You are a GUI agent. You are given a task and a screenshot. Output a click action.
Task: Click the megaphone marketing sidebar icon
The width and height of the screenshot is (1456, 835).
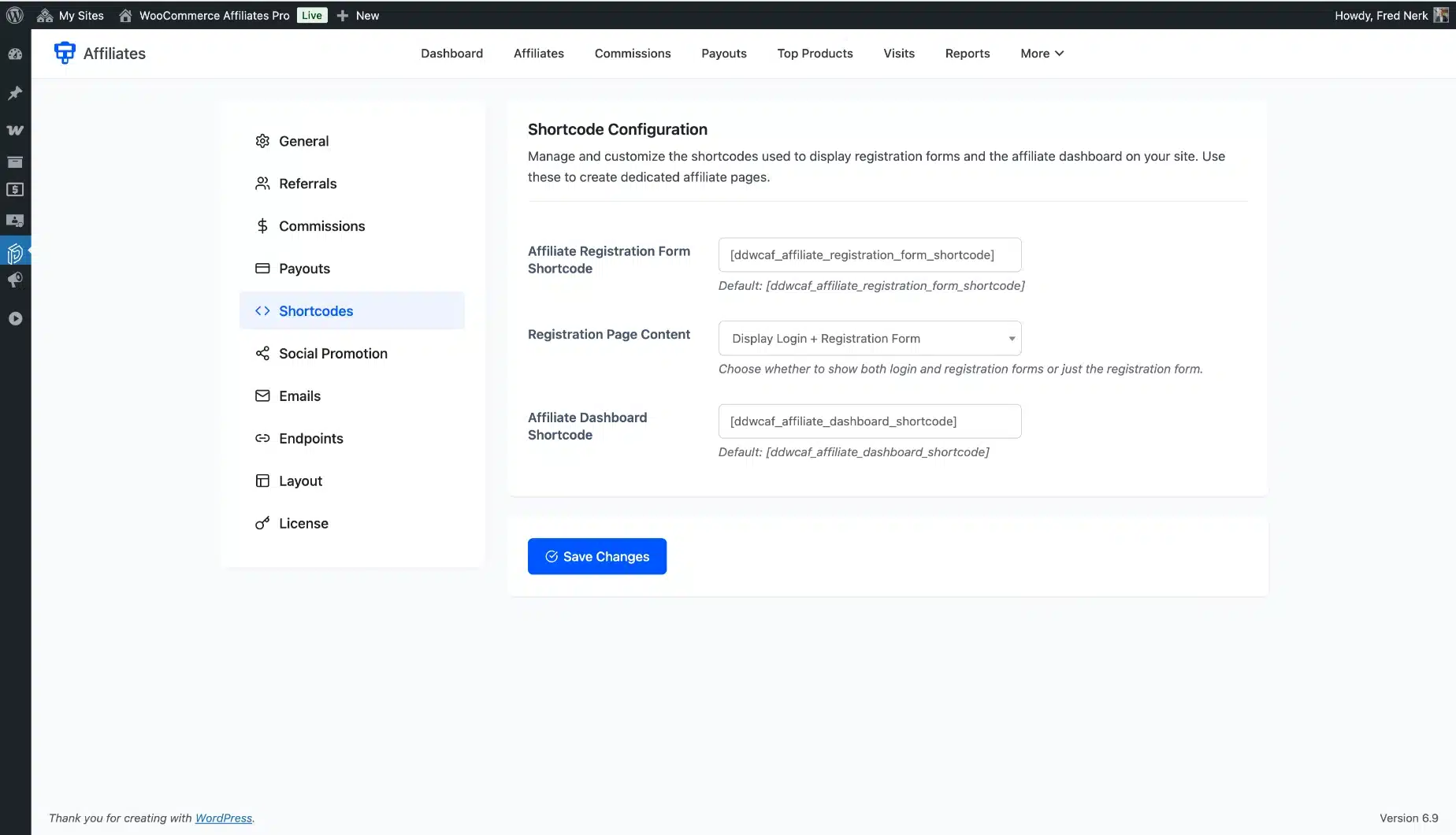[x=15, y=280]
